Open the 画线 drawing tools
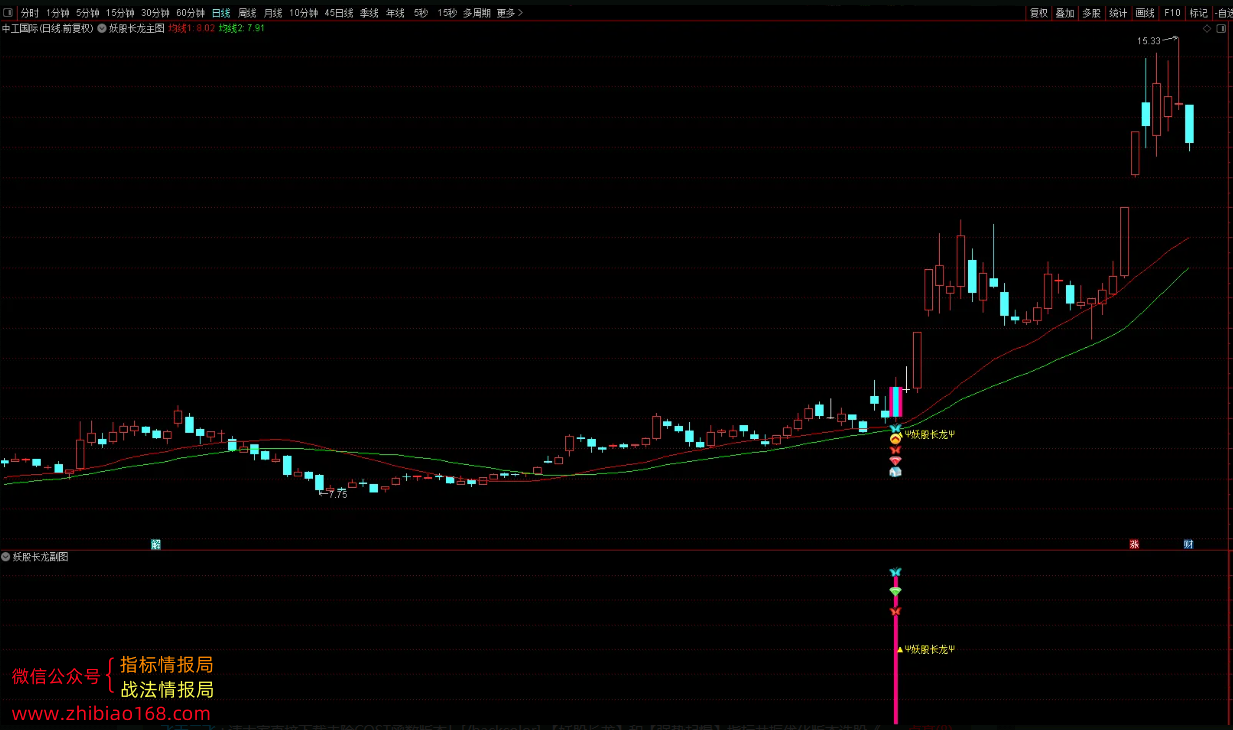Image resolution: width=1233 pixels, height=730 pixels. coord(1144,13)
